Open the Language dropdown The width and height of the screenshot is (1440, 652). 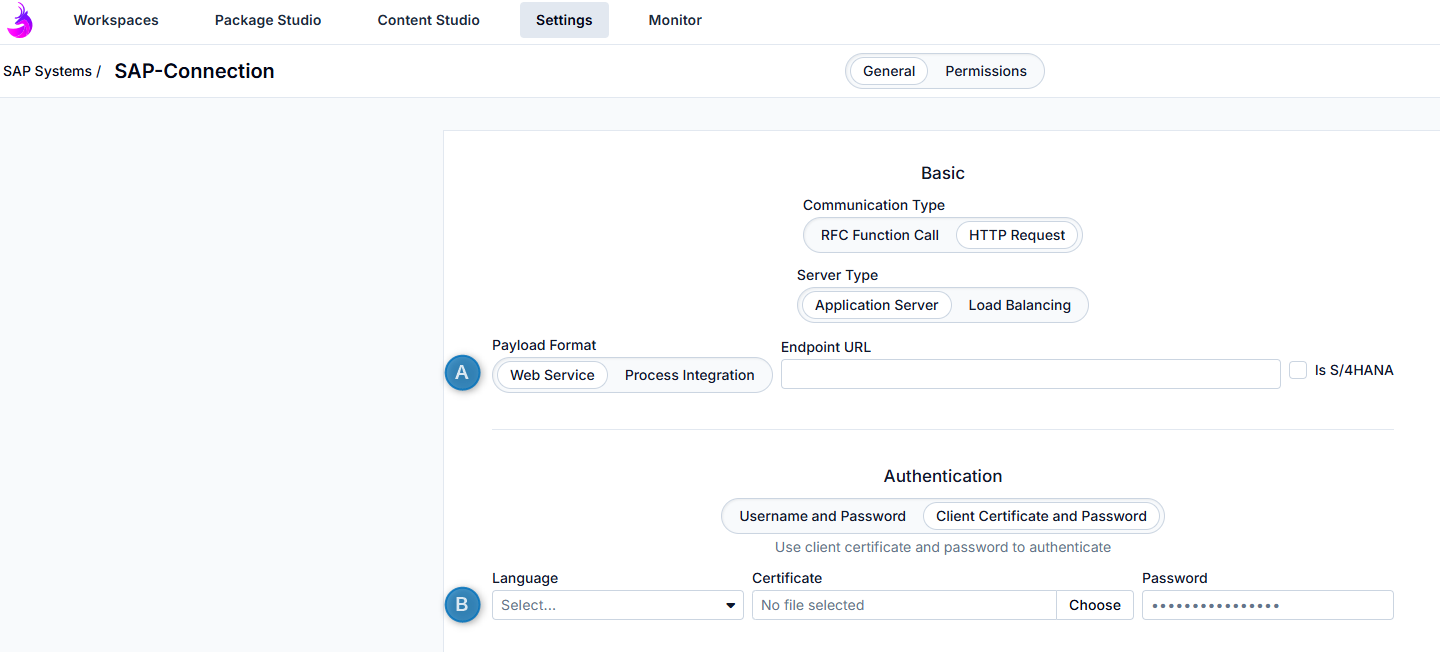(x=617, y=605)
